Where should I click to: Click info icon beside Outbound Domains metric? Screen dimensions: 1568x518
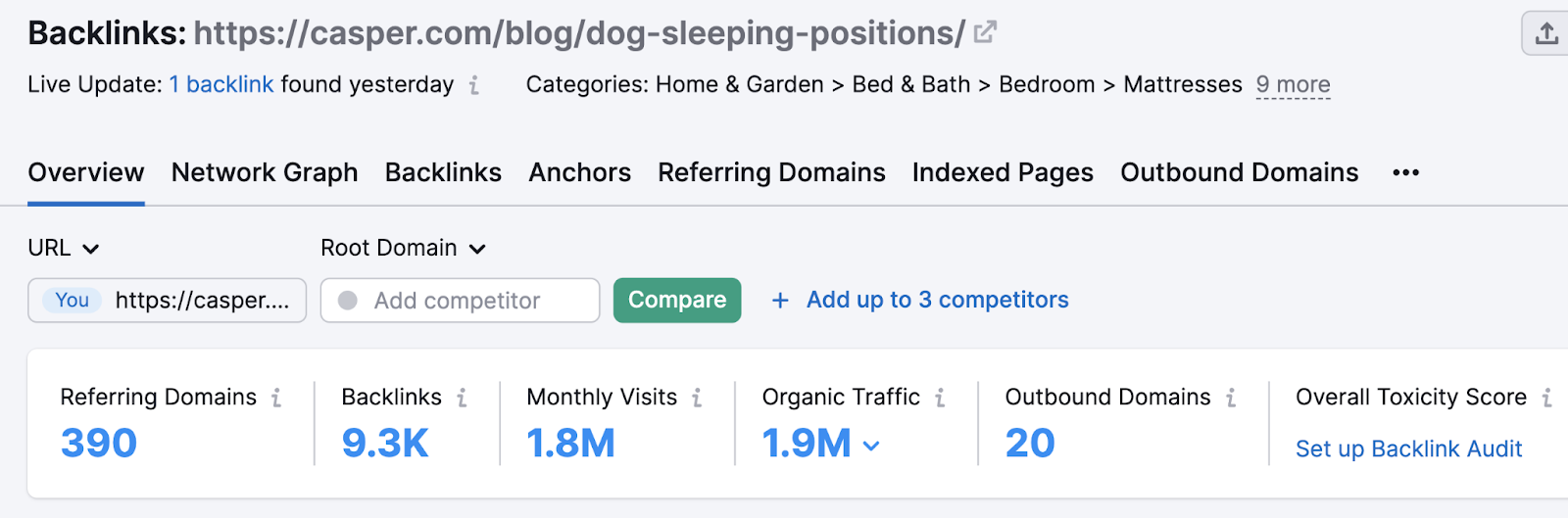tap(1231, 398)
